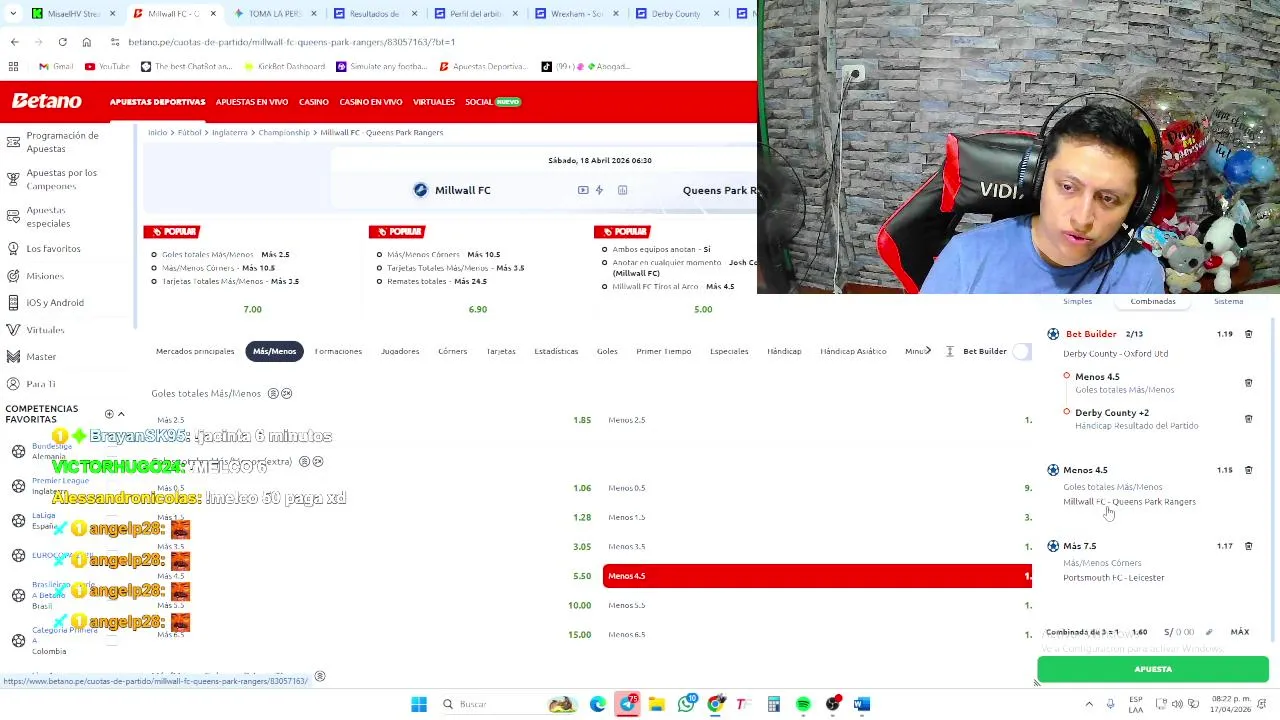
Task: Click the add icon in Competencias Favoritas
Action: 109,414
